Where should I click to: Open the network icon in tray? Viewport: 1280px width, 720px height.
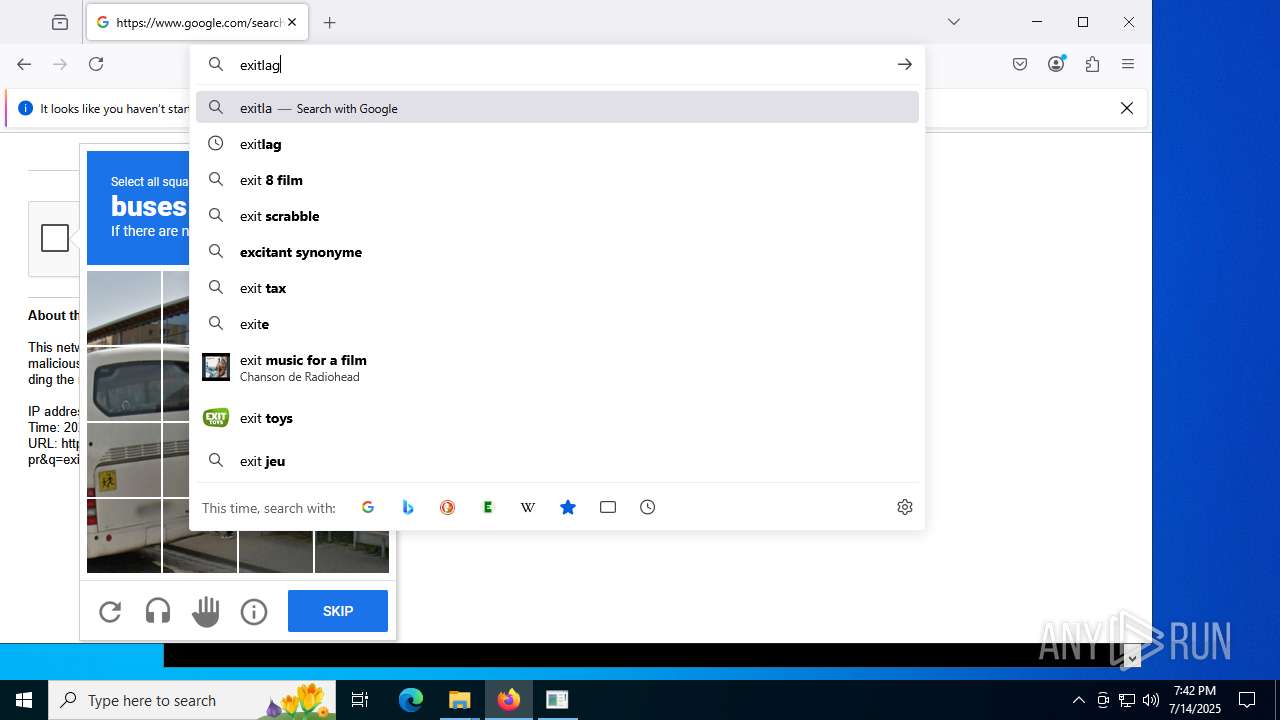(1127, 700)
